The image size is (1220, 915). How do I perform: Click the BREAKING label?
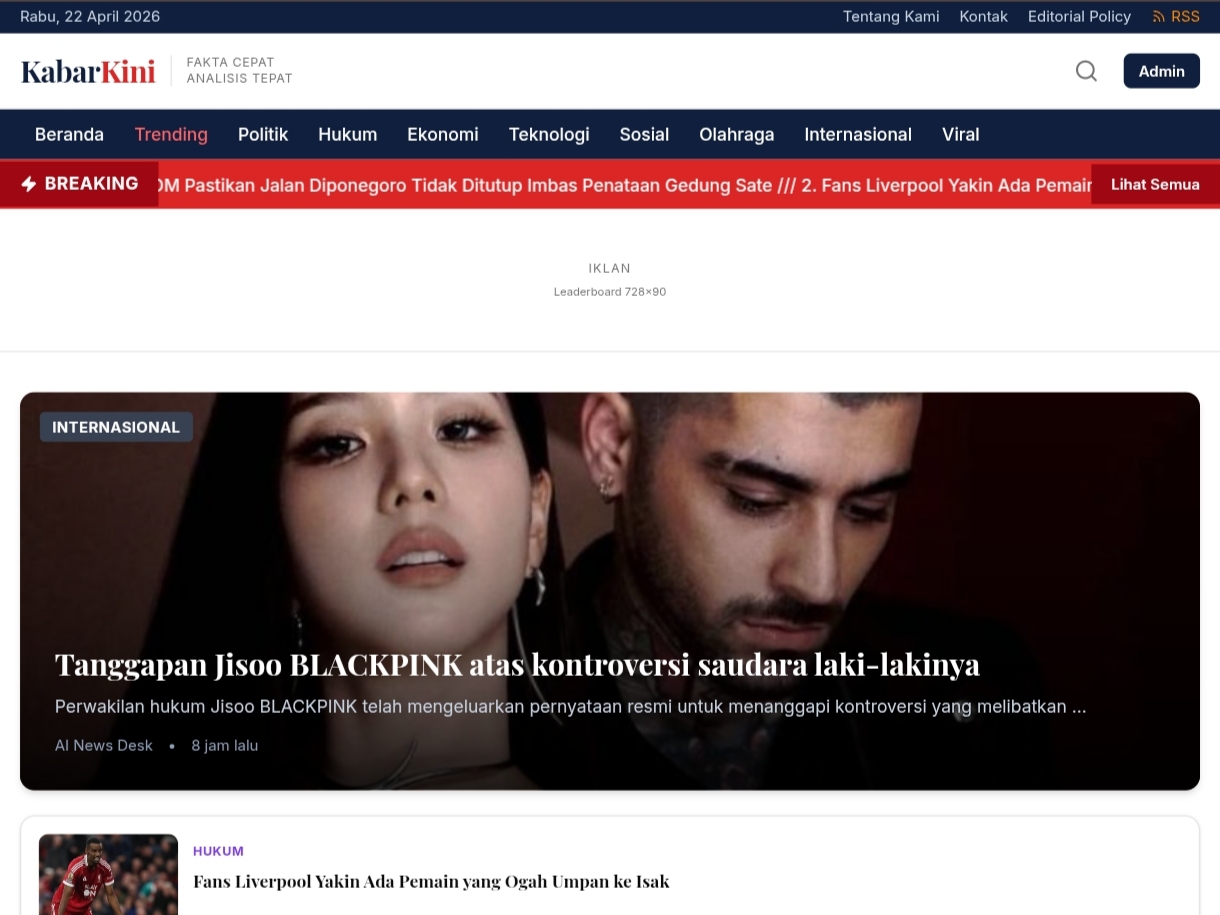click(91, 184)
